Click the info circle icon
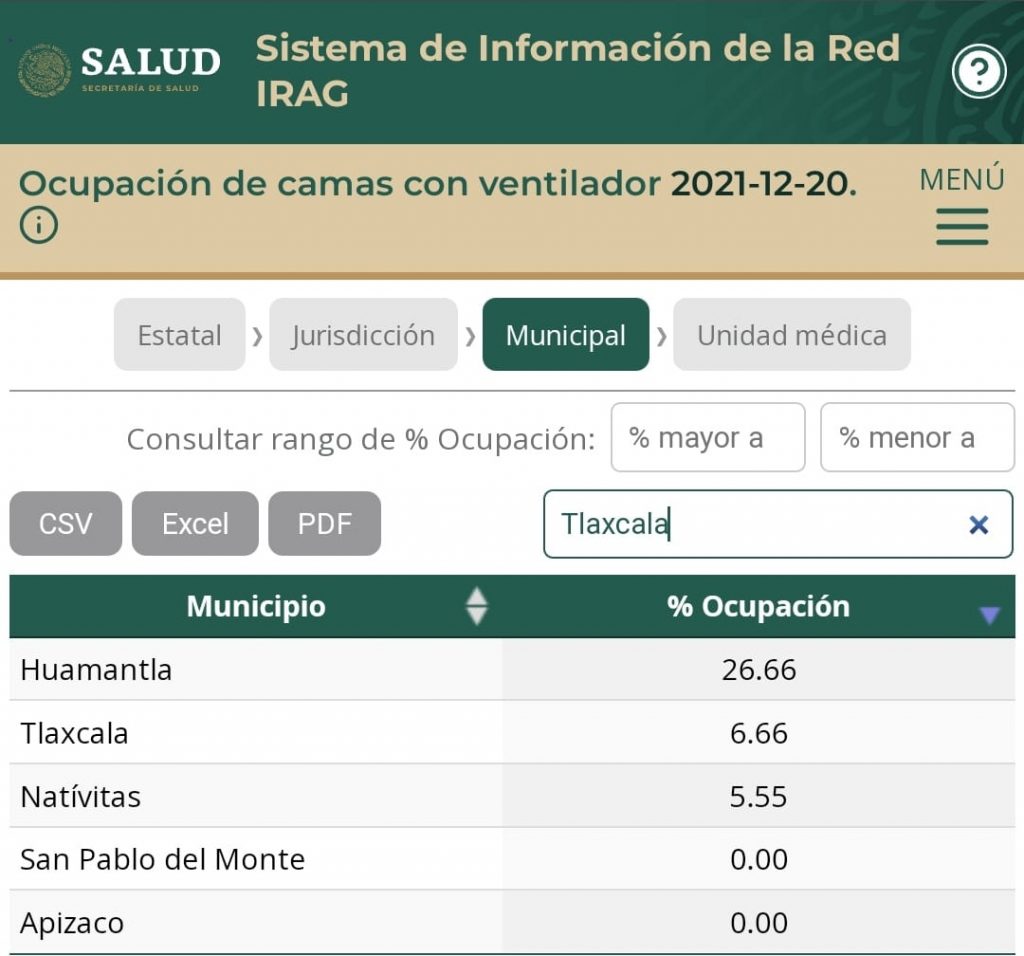1024x956 pixels. coord(39,227)
